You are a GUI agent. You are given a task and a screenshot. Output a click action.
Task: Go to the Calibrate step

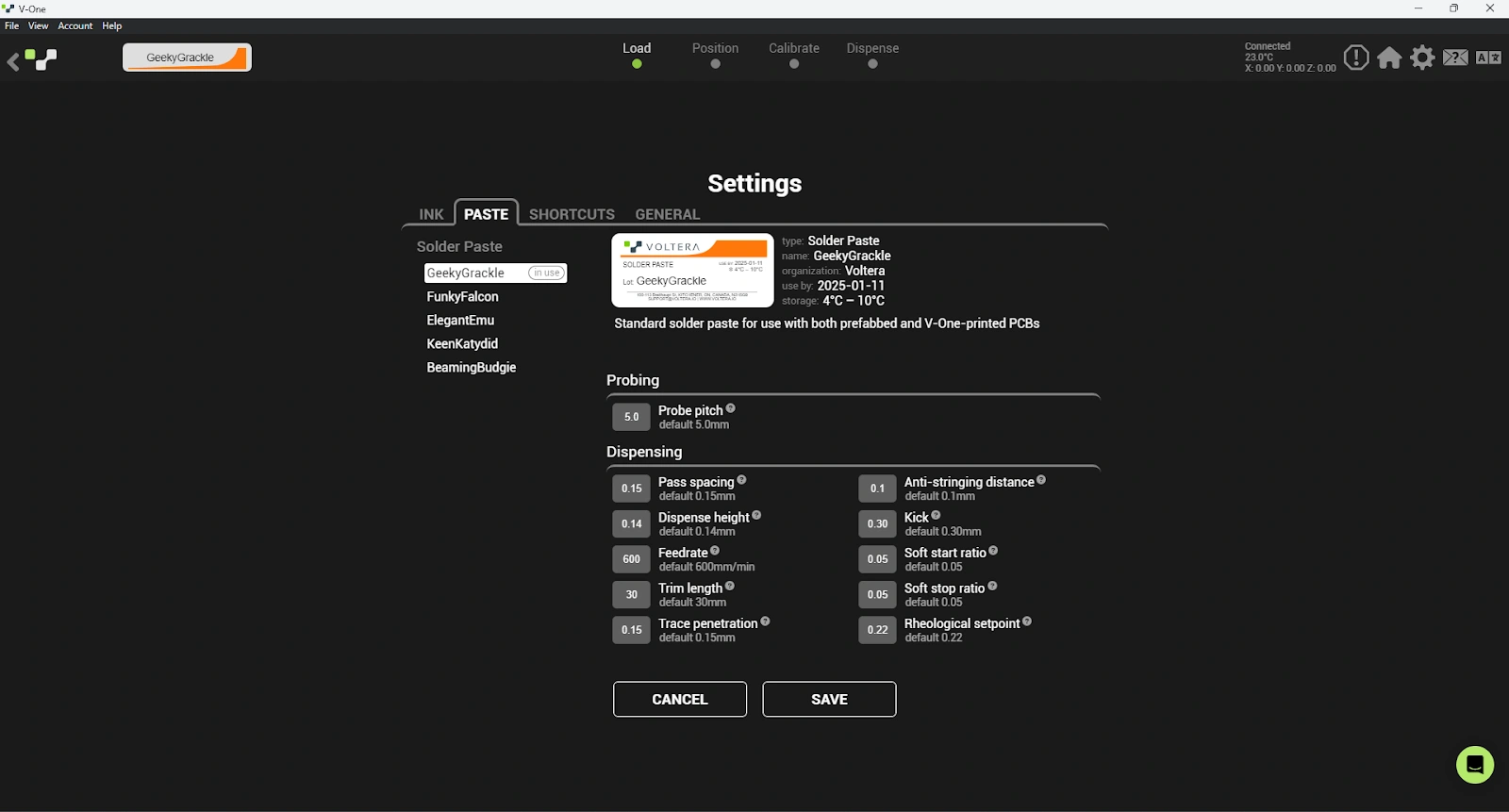794,55
